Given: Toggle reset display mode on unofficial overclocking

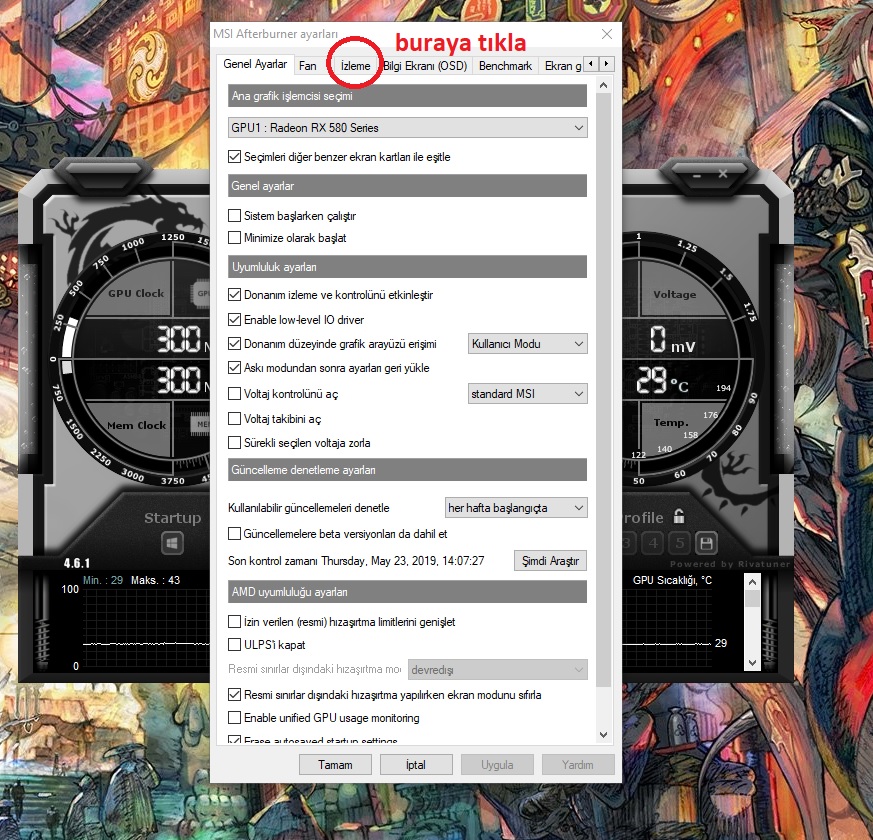Looking at the screenshot, I should (x=234, y=695).
